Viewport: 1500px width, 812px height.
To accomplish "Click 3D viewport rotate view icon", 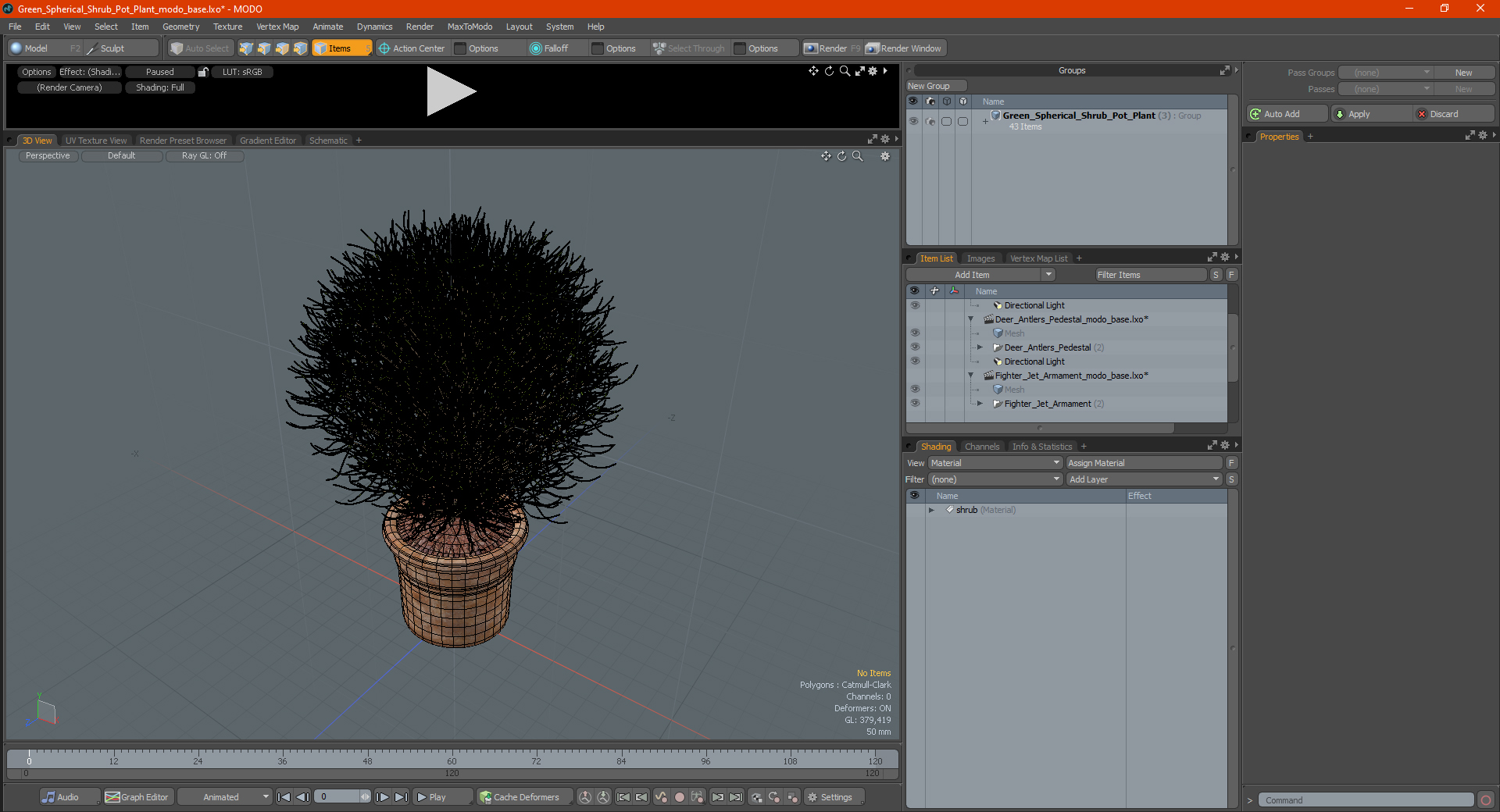I will (842, 156).
